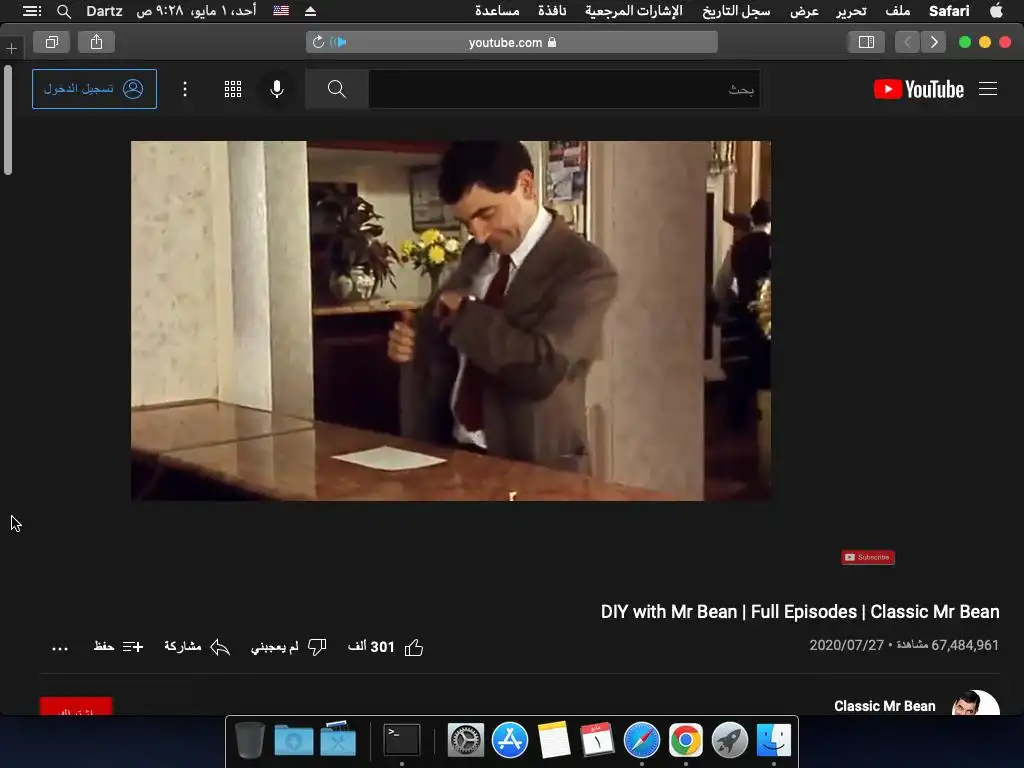Open more actions ellipsis below video

pos(60,648)
